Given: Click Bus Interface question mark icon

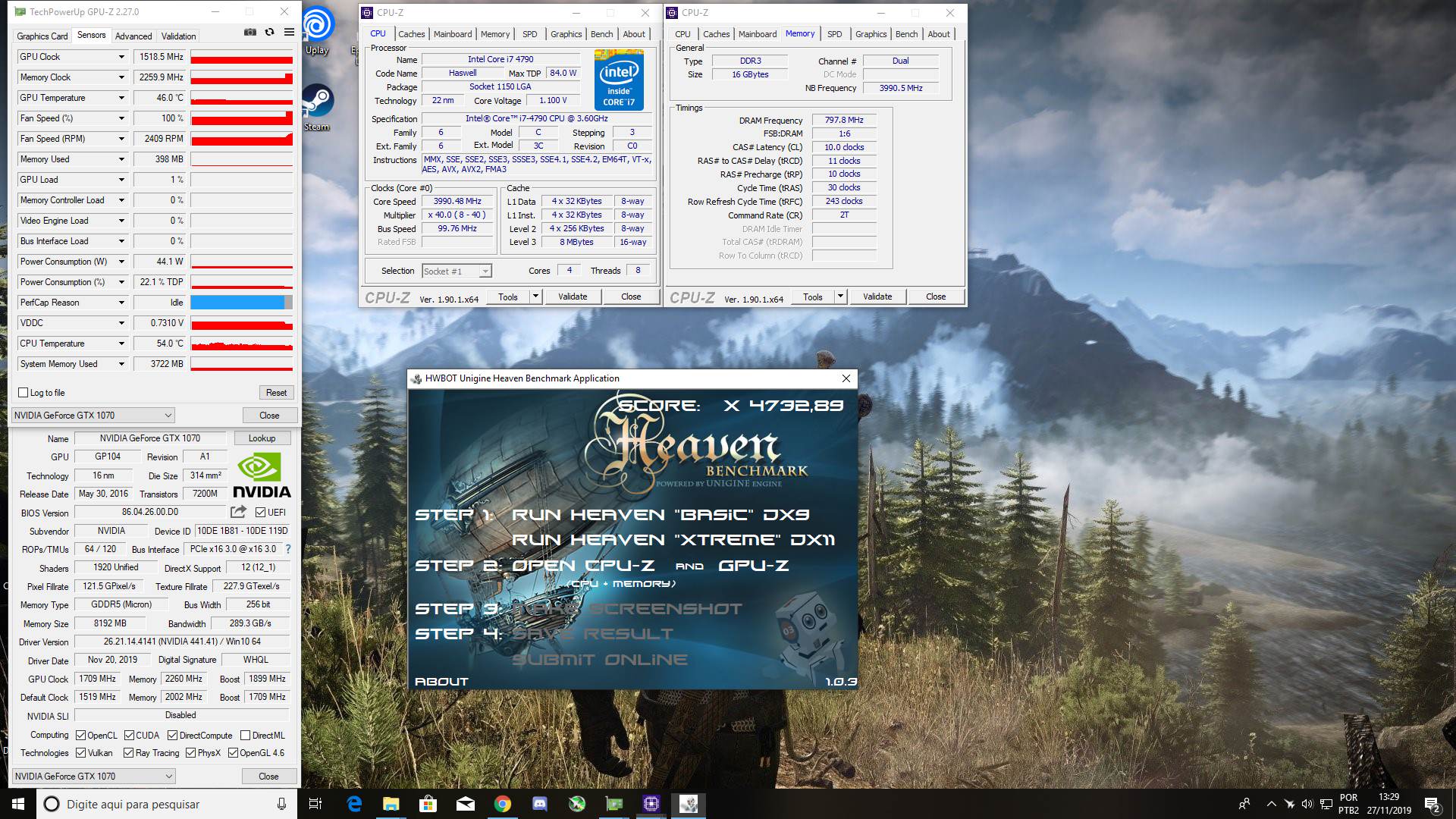Looking at the screenshot, I should tap(287, 549).
